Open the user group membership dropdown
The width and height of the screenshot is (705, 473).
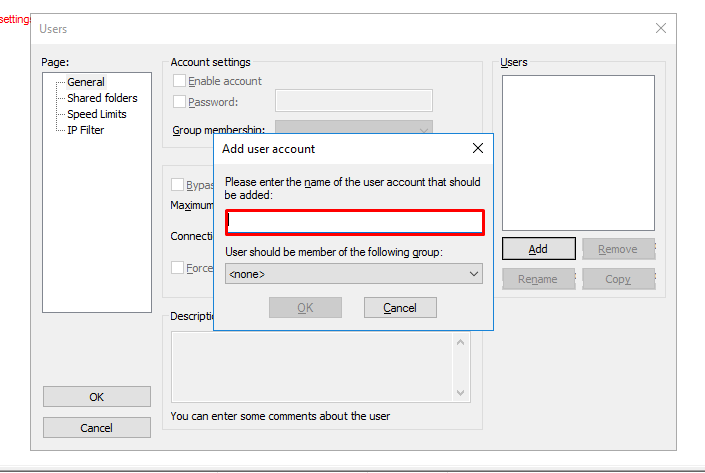354,273
